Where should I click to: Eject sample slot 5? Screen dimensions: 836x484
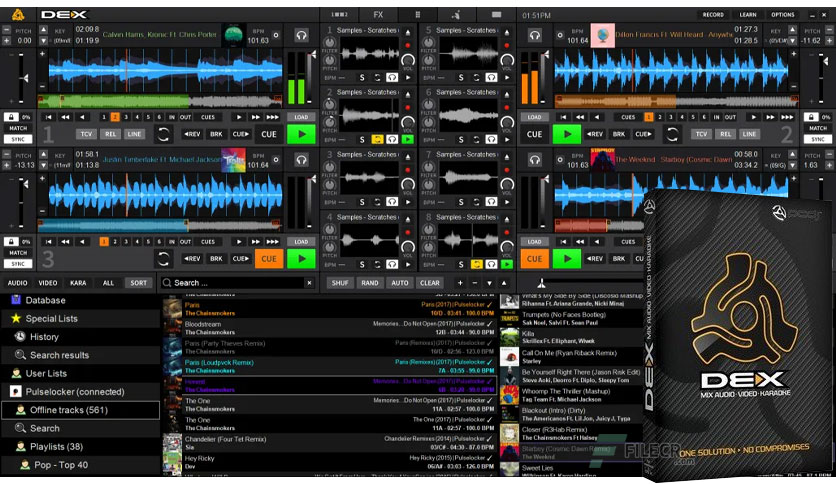point(507,32)
